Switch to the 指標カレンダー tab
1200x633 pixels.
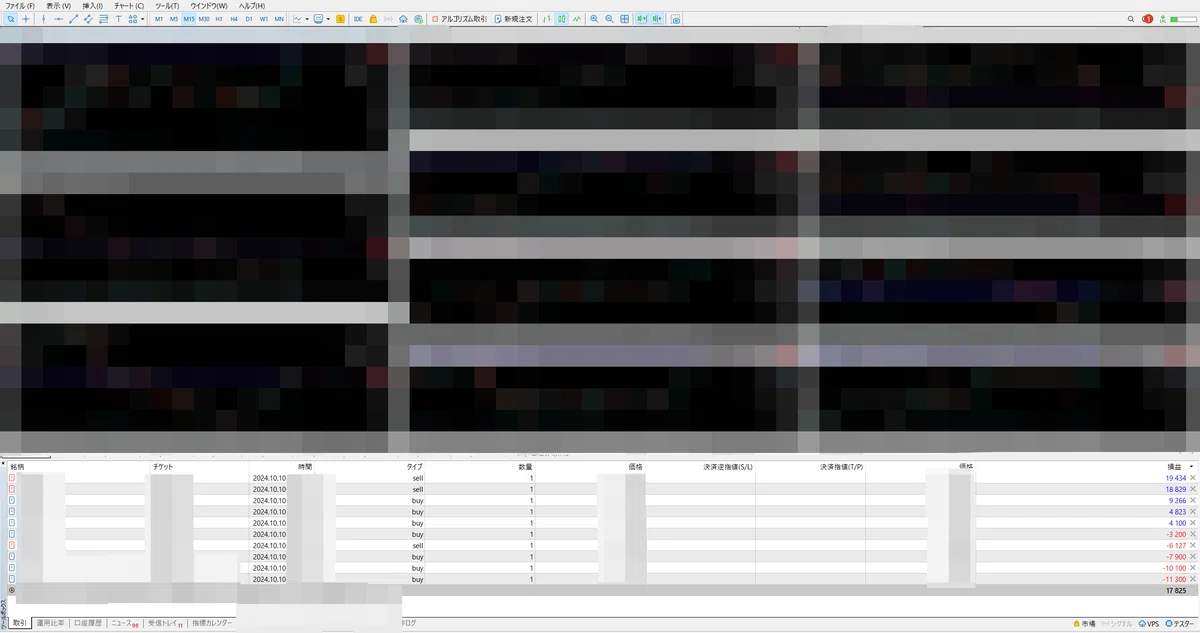coord(211,623)
